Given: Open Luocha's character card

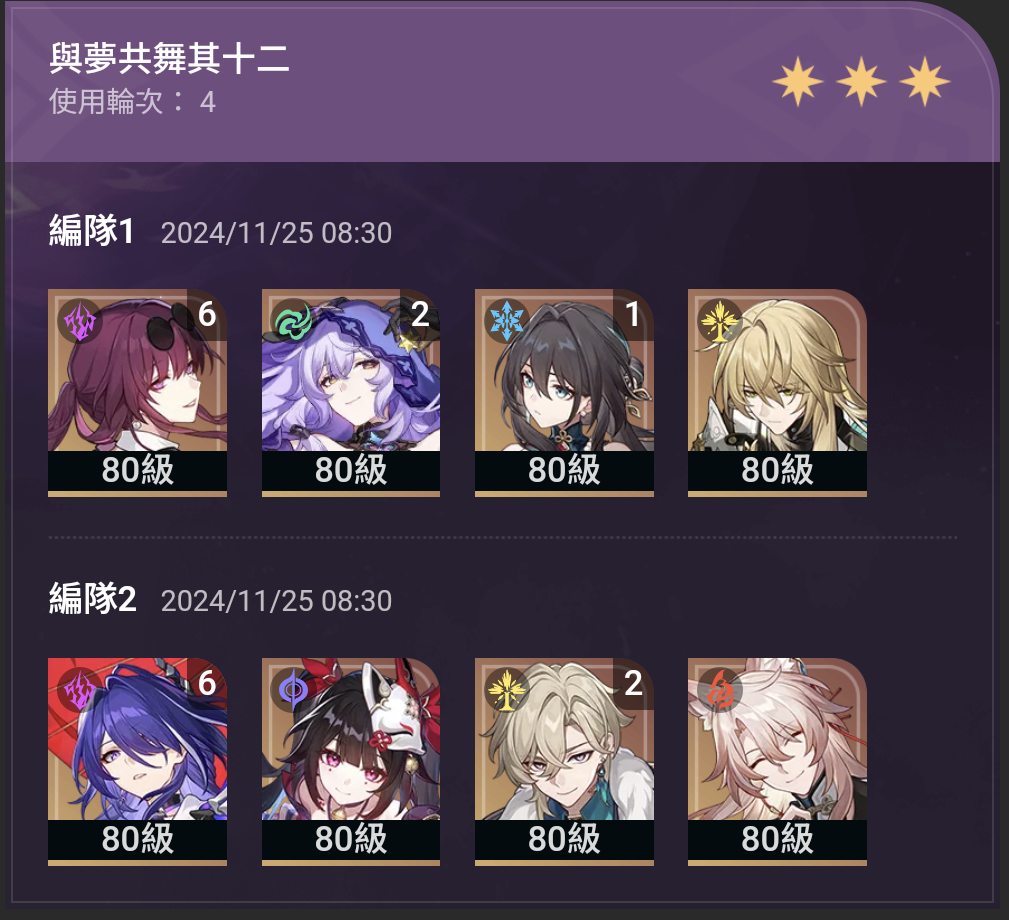Looking at the screenshot, I should point(777,392).
